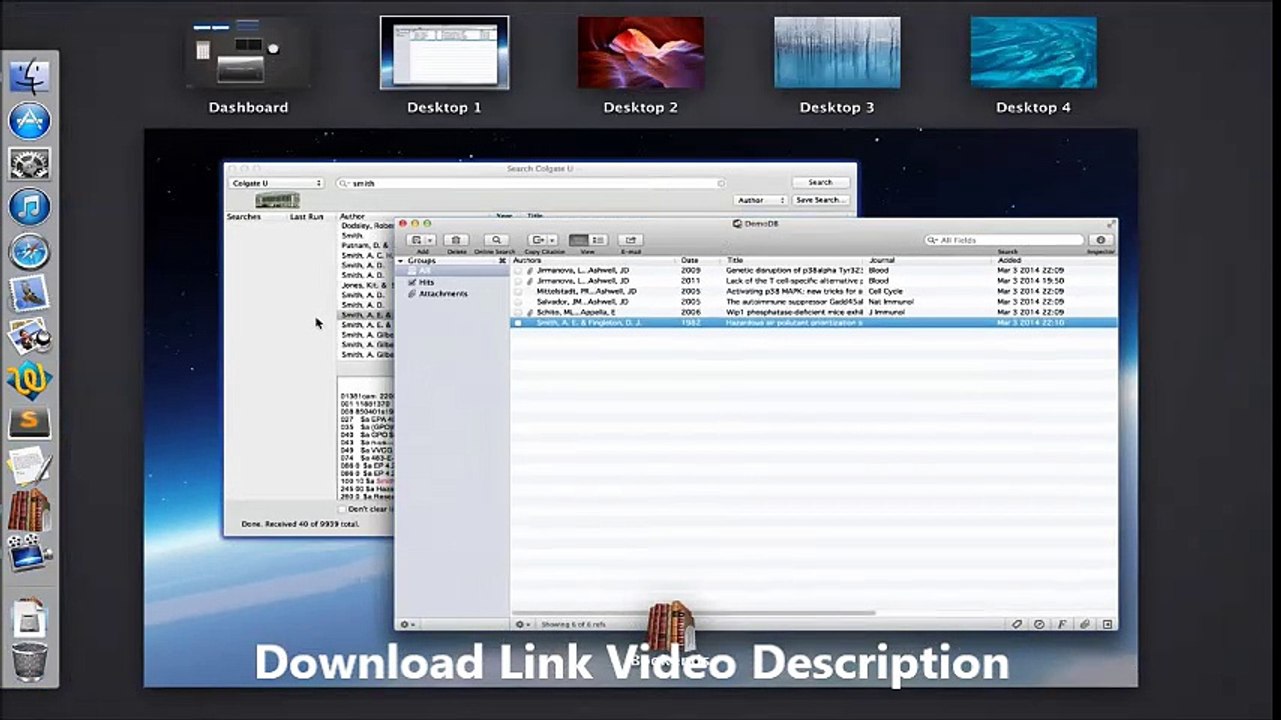
Task: Open the Dashboard space thumbnail
Action: [x=248, y=53]
